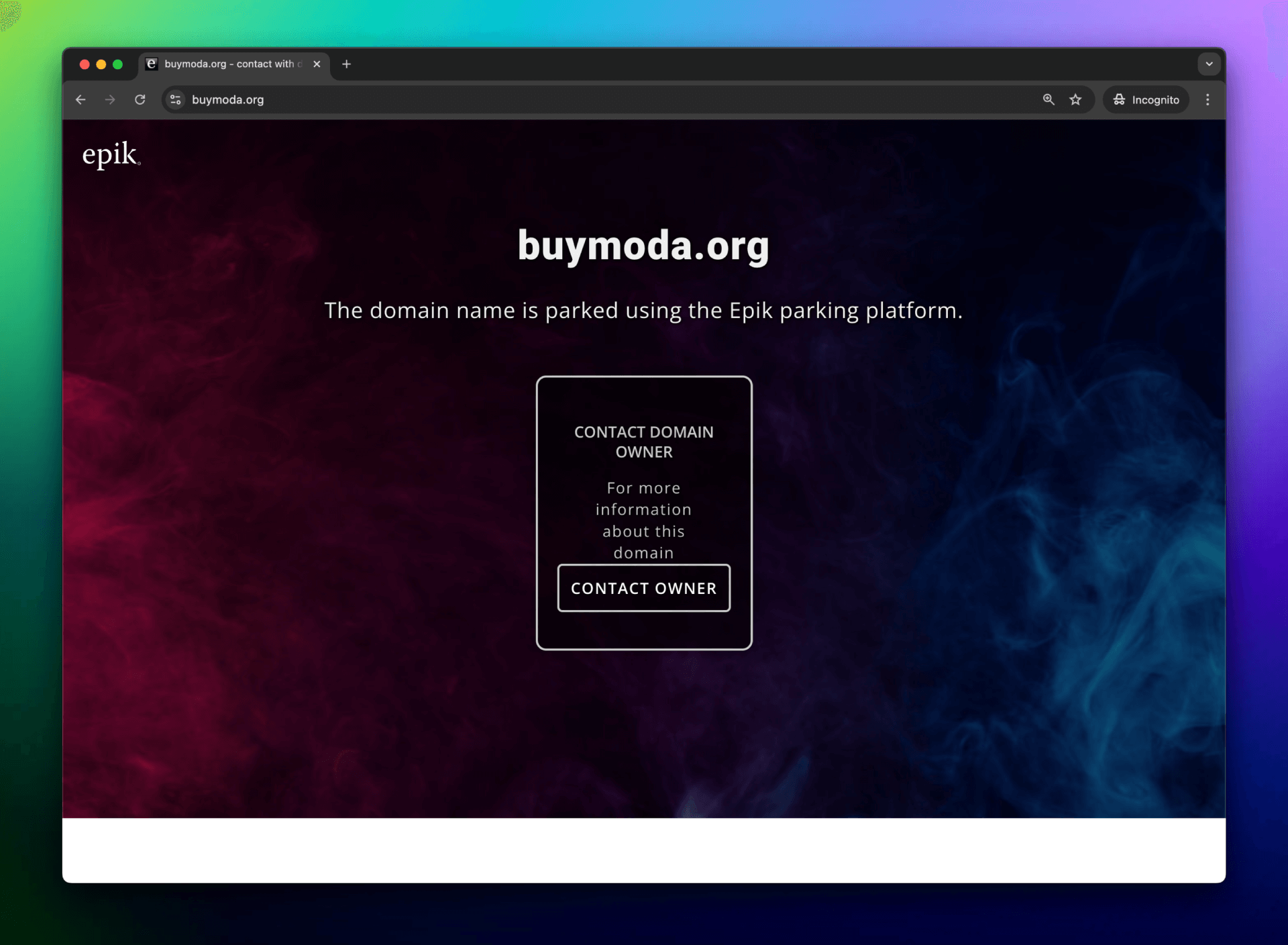1288x945 pixels.
Task: Close the buymoda.org tab
Action: point(317,64)
